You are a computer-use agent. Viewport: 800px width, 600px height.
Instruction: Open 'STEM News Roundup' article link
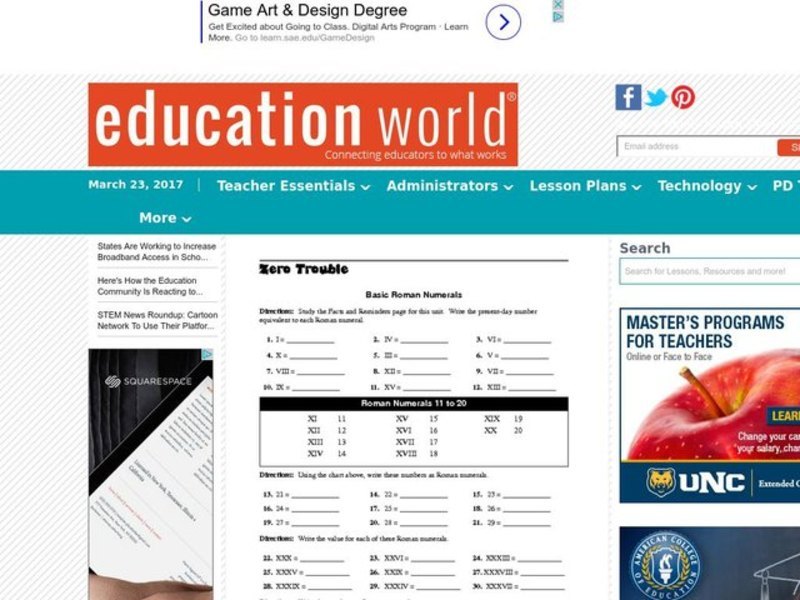(x=156, y=319)
